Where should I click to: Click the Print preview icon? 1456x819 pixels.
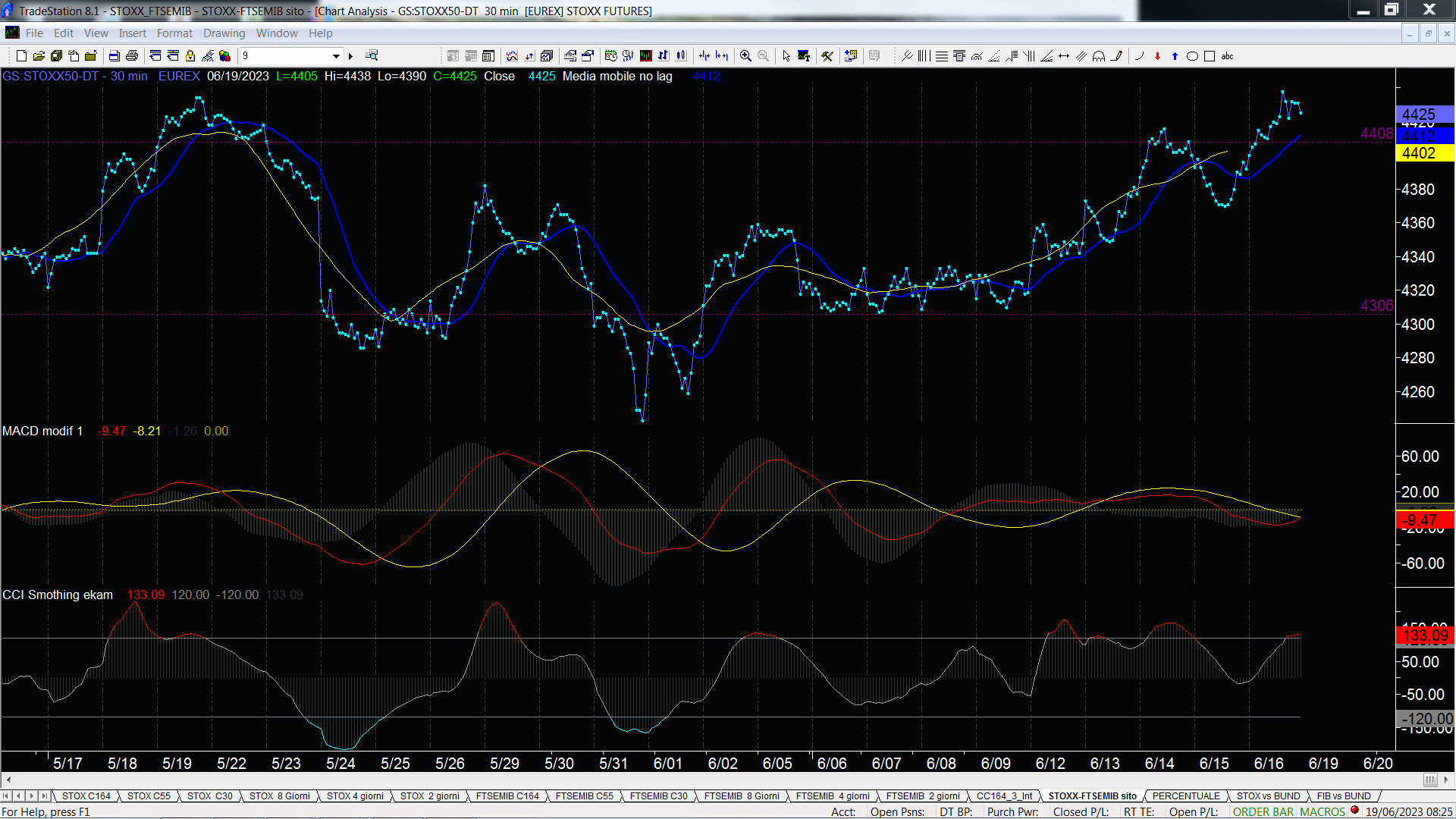(x=114, y=56)
